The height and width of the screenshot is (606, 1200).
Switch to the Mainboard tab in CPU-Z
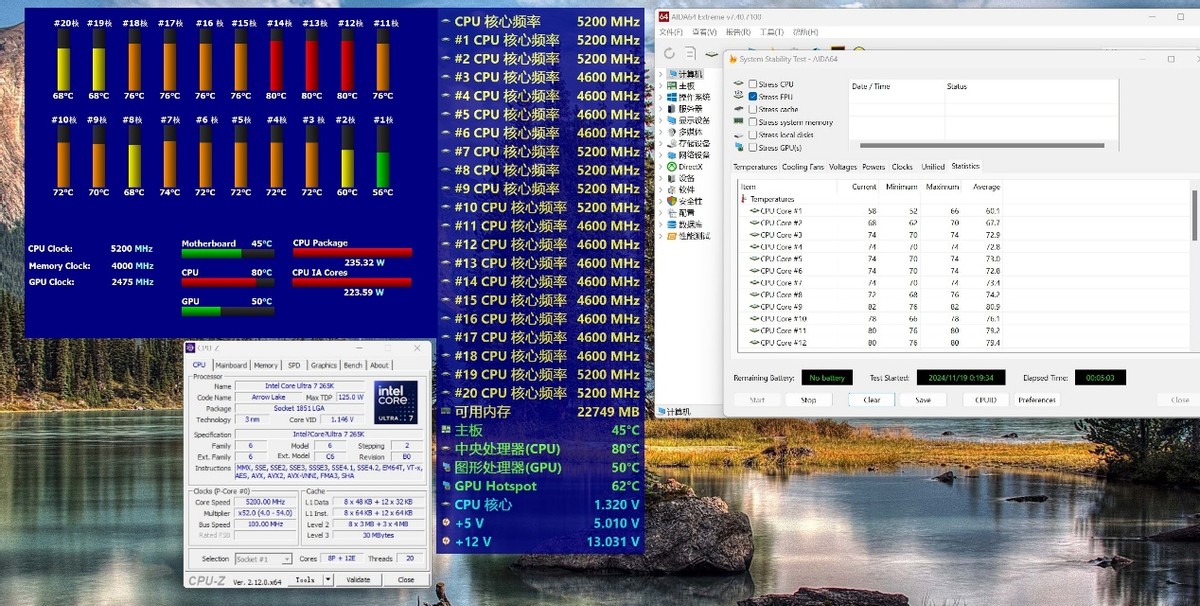[x=231, y=365]
